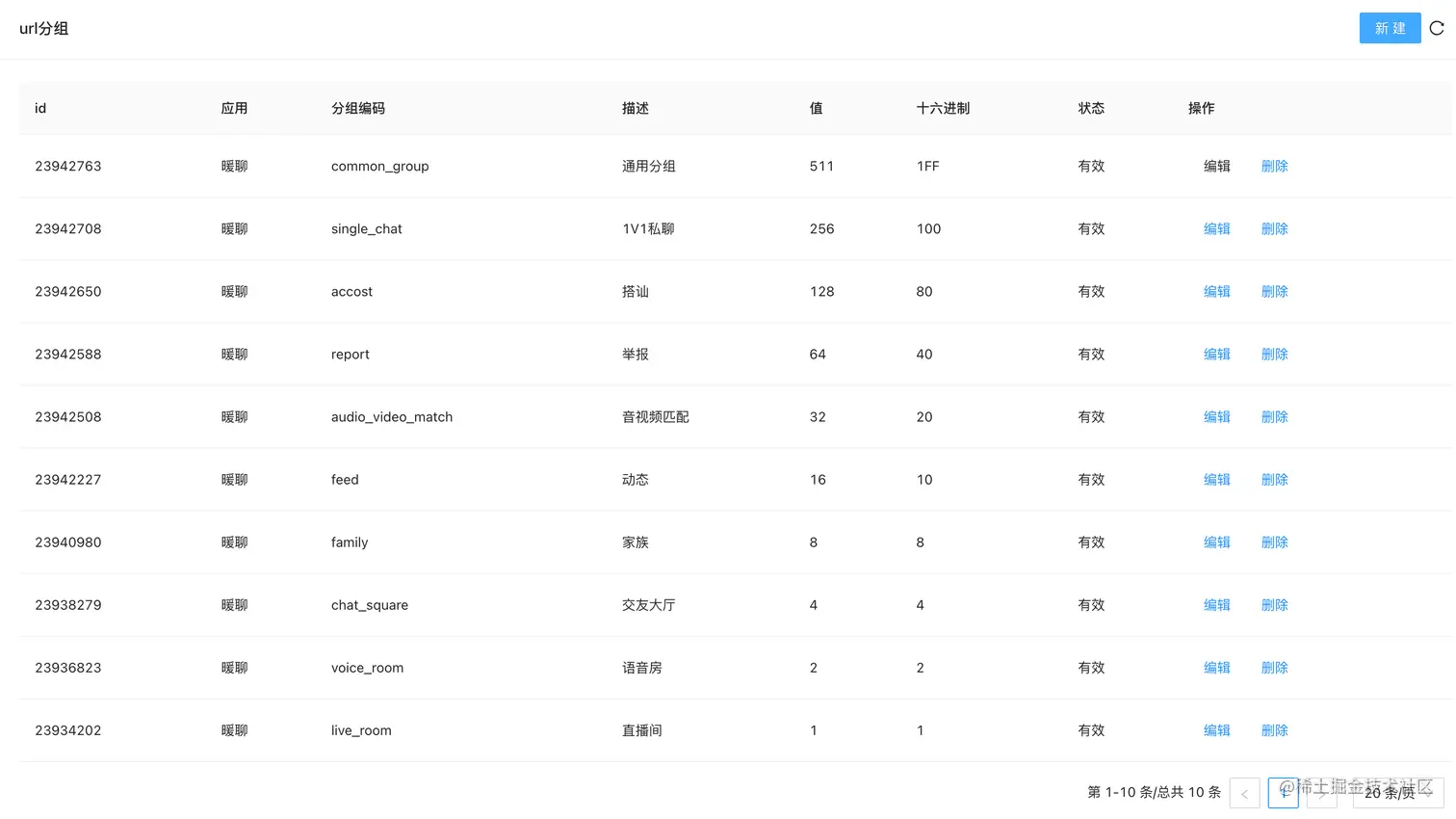Select id cell 23942650

68,291
